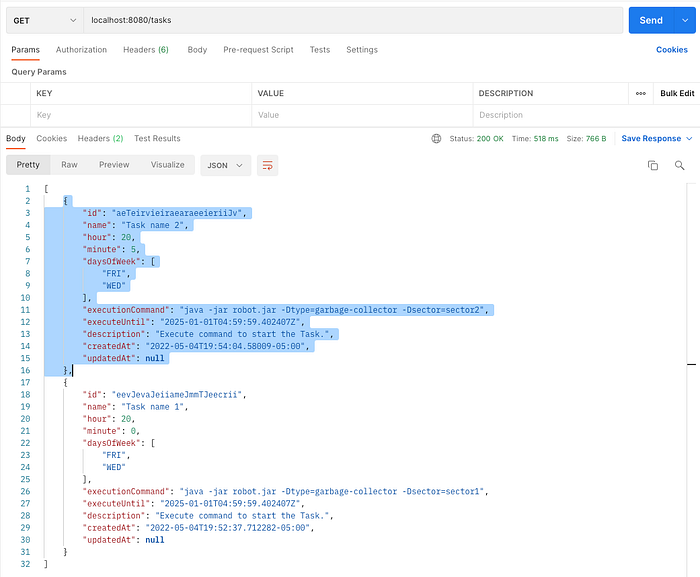
Task: Send the request with Send button
Action: [x=651, y=20]
